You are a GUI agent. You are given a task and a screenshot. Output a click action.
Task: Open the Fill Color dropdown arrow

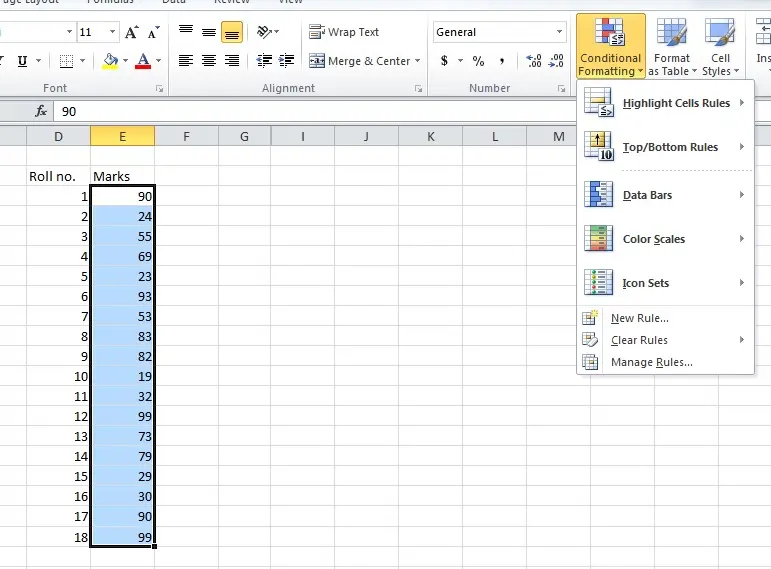click(125, 61)
